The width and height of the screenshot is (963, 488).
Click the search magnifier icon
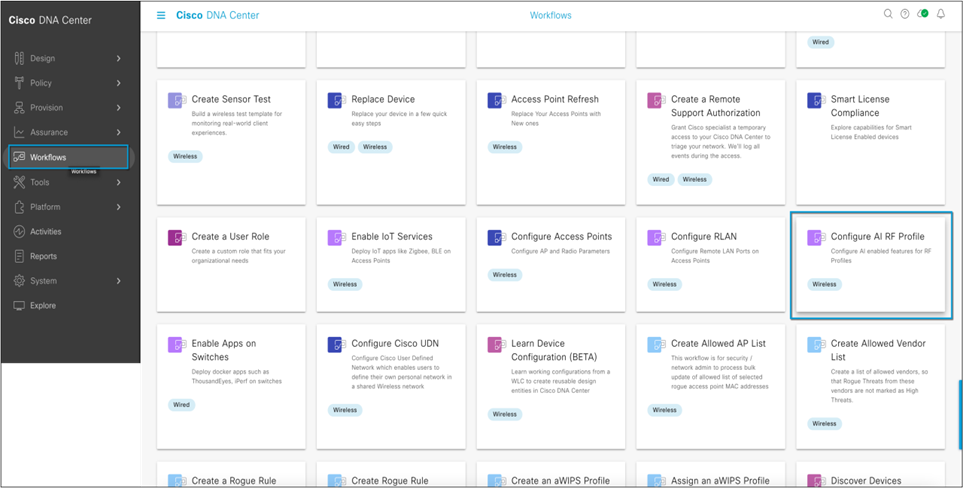tap(887, 14)
